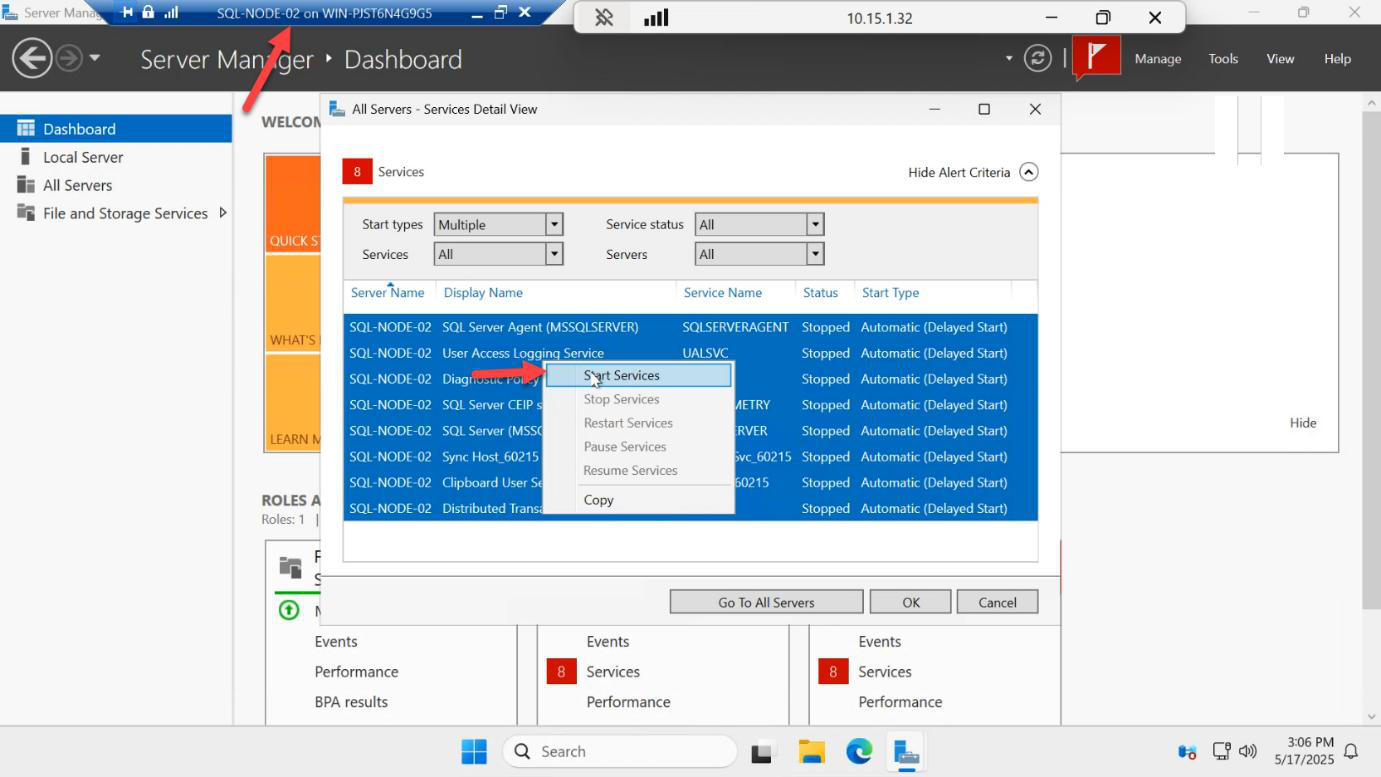Image resolution: width=1381 pixels, height=777 pixels.
Task: Click the Go To All Servers button
Action: pos(766,602)
